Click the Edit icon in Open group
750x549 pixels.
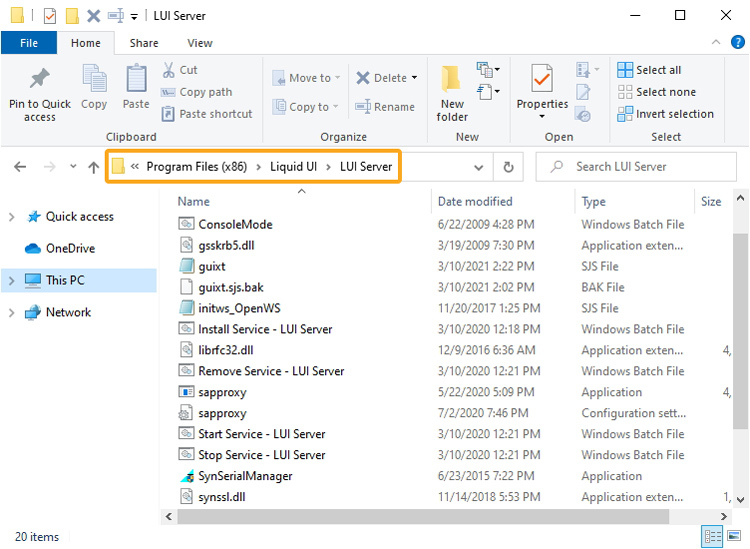tap(583, 92)
